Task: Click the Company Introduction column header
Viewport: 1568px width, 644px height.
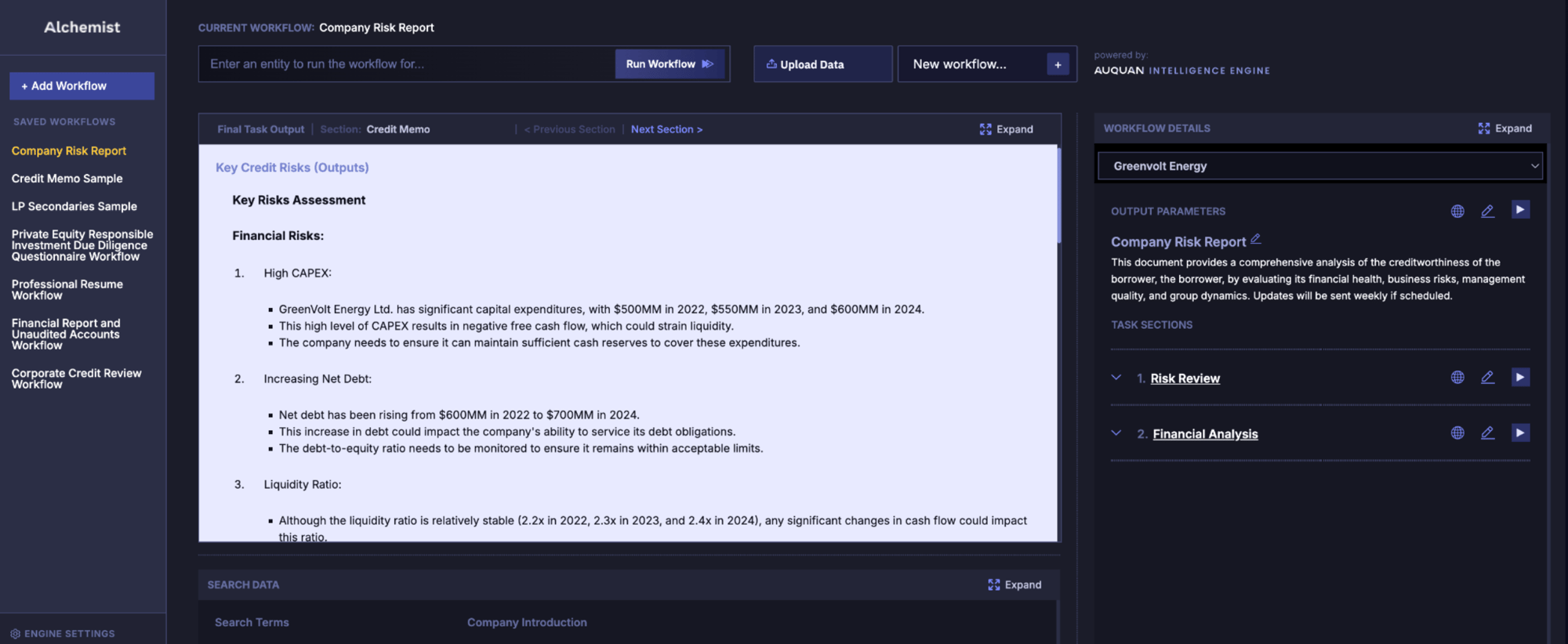Action: [527, 622]
